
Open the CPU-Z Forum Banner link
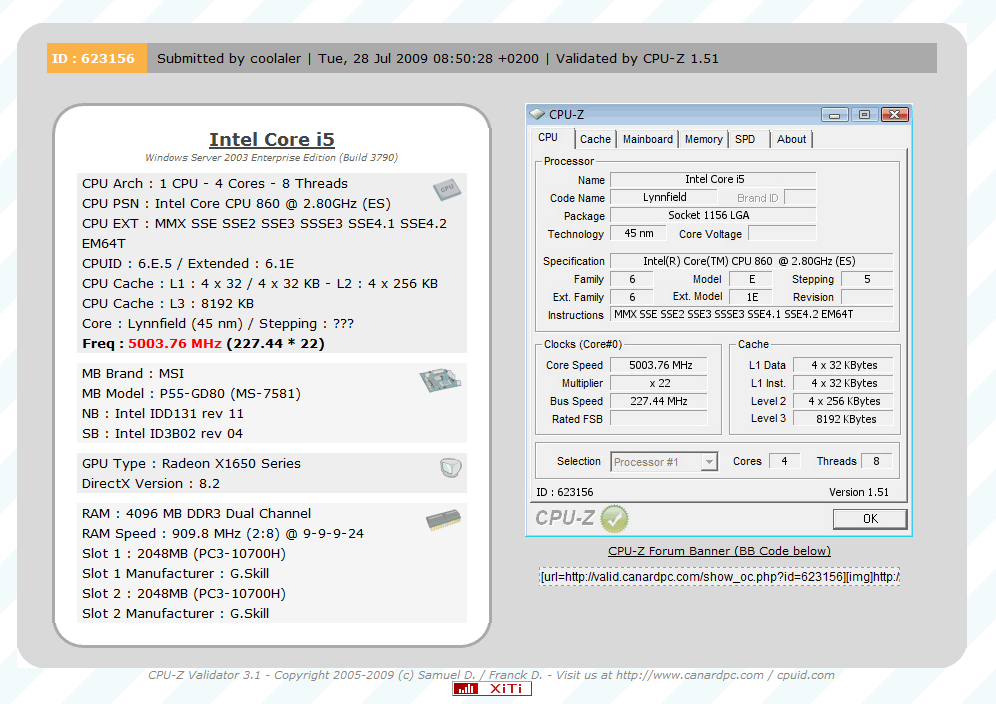coord(719,551)
